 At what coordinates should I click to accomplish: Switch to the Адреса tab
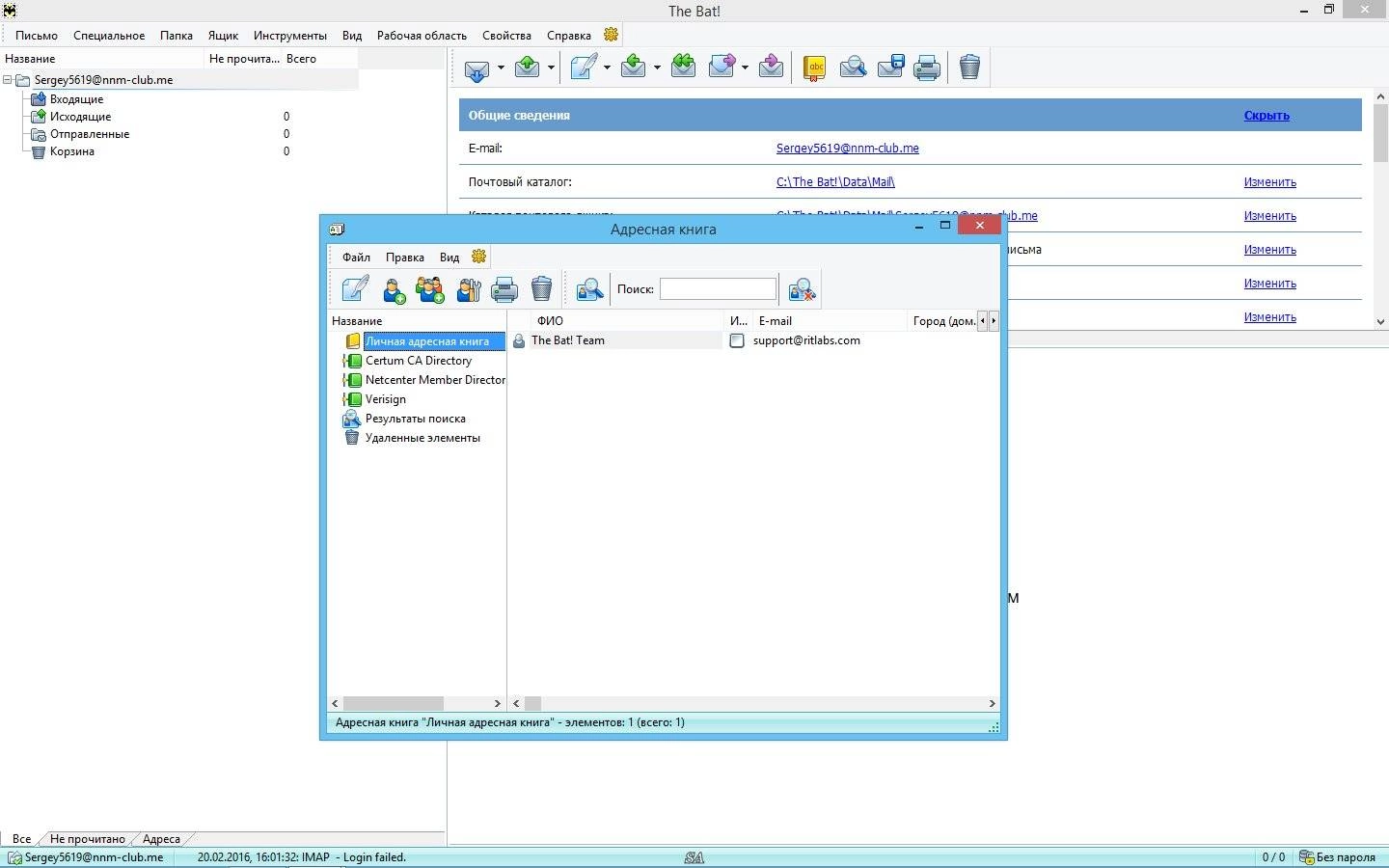161,839
